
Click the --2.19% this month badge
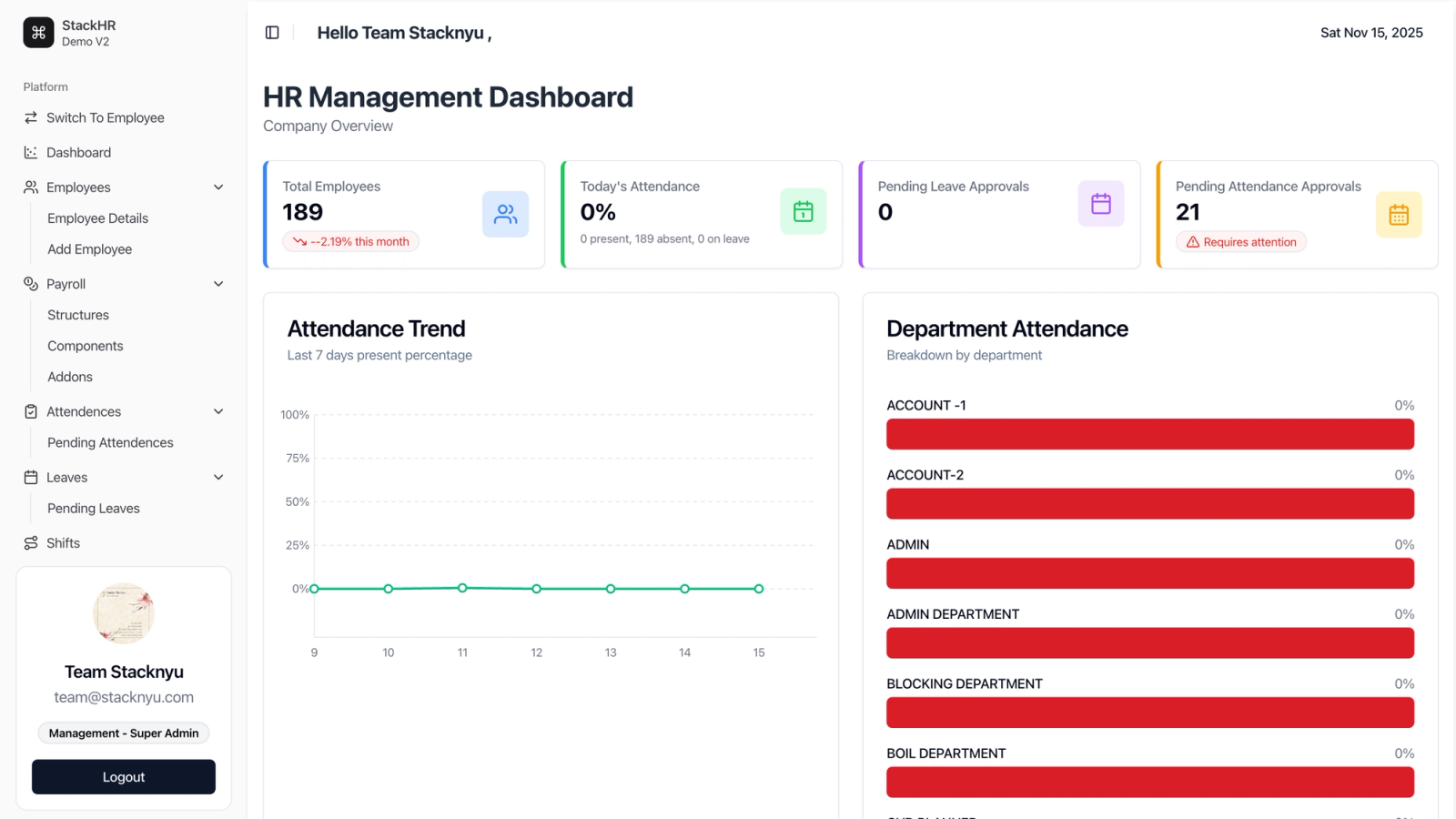click(x=350, y=241)
